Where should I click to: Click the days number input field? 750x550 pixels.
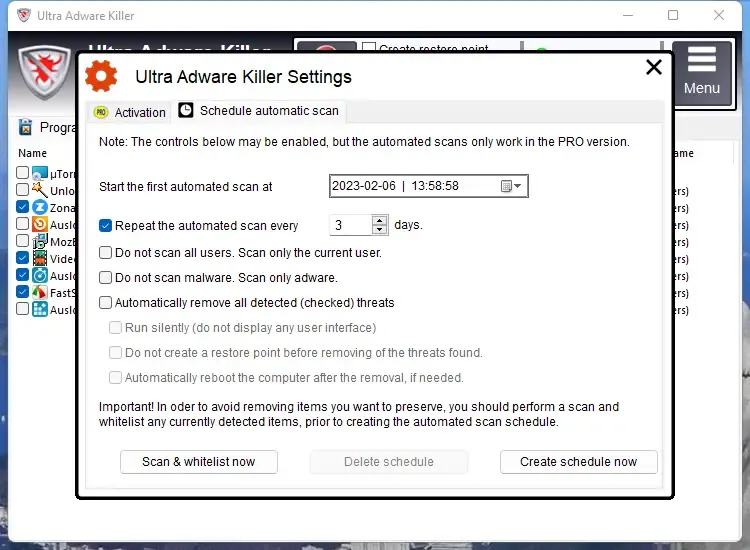click(350, 225)
